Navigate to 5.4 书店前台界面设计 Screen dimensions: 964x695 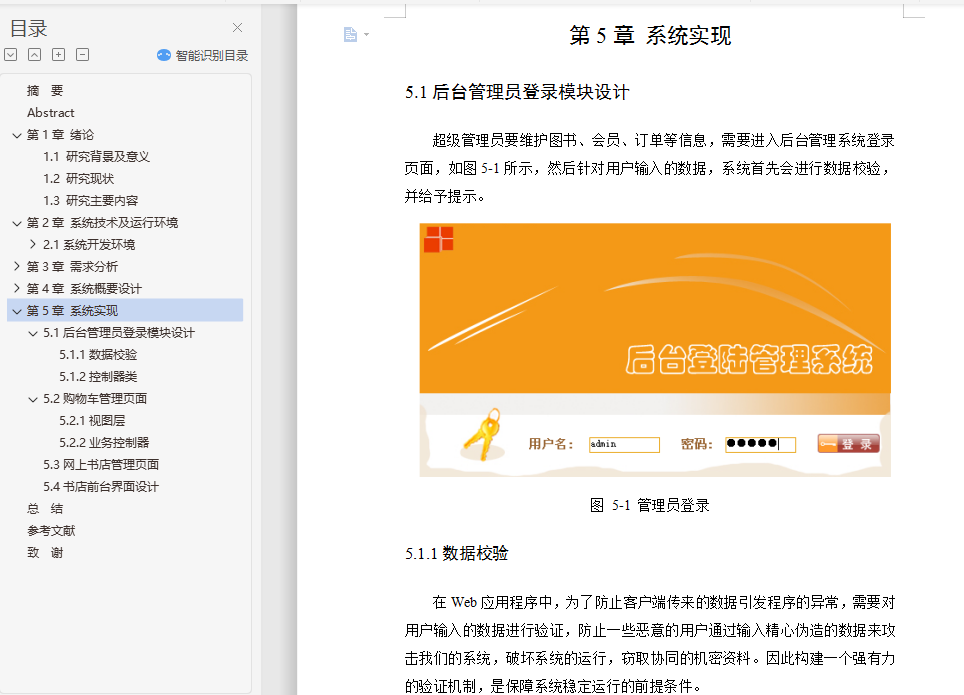click(101, 487)
